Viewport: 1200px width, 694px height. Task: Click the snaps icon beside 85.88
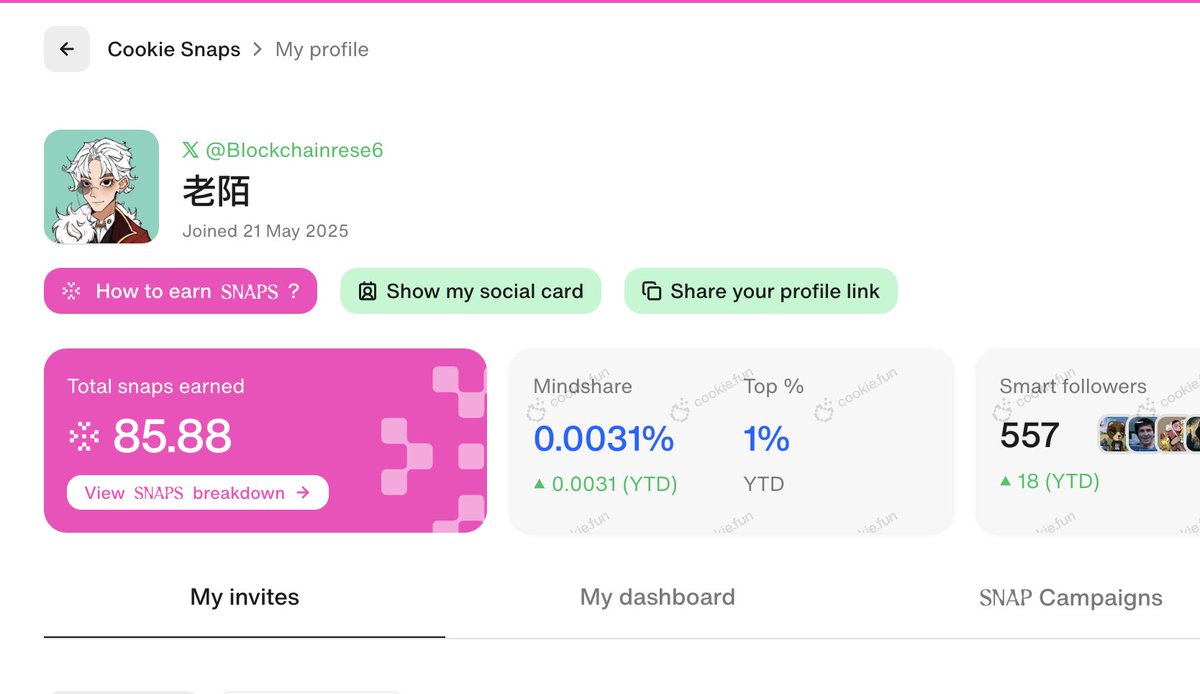pyautogui.click(x=82, y=436)
